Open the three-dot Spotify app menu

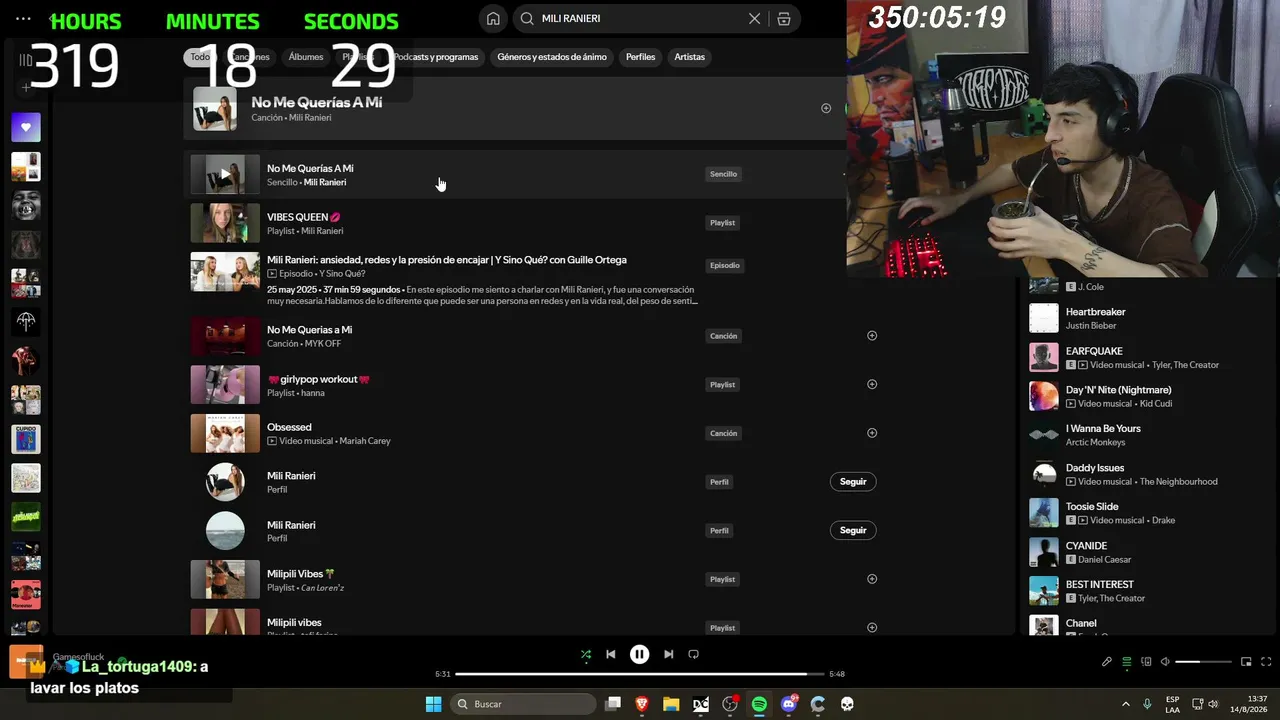tap(24, 18)
